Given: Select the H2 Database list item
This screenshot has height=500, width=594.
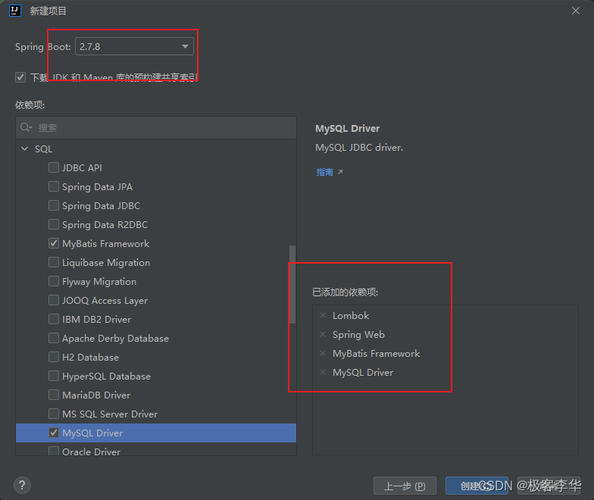Looking at the screenshot, I should point(91,357).
